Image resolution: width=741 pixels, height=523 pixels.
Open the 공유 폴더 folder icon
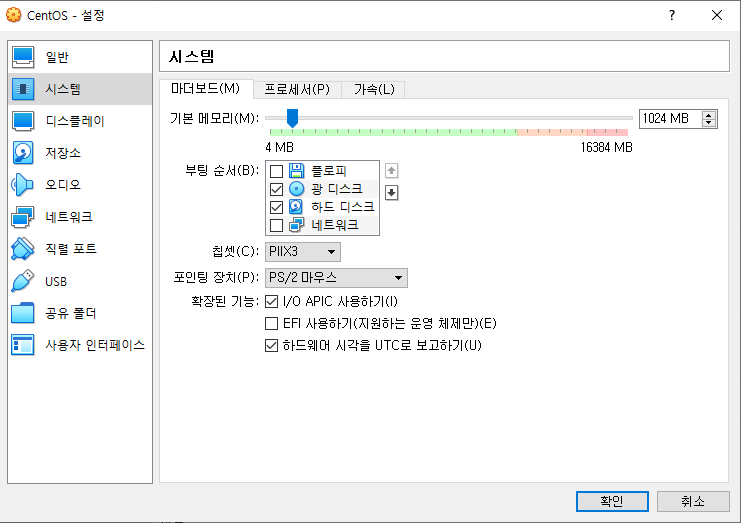(x=23, y=313)
